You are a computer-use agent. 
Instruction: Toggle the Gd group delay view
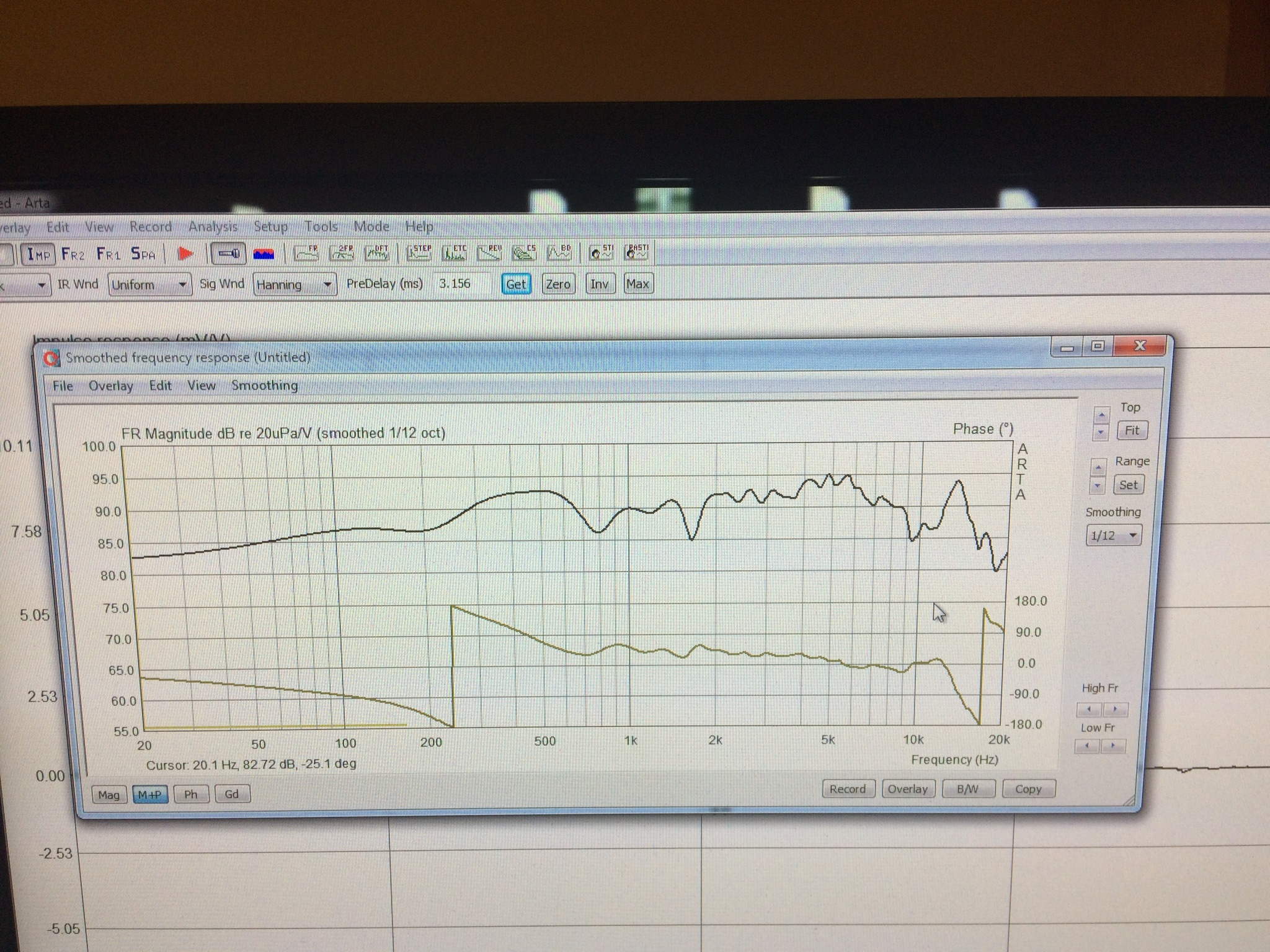pyautogui.click(x=231, y=794)
